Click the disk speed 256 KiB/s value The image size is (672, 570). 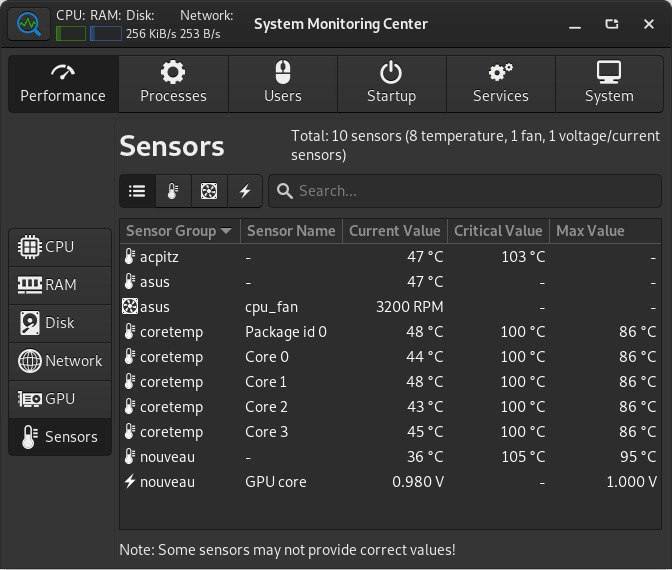tap(151, 34)
